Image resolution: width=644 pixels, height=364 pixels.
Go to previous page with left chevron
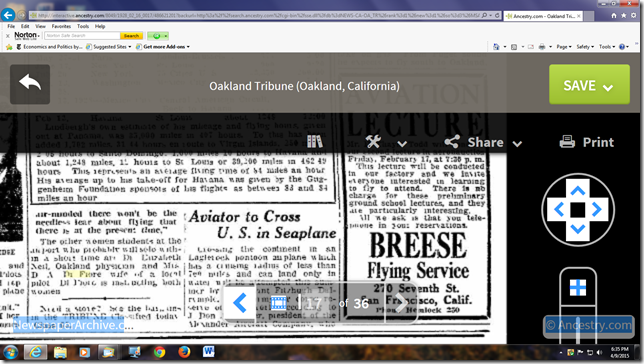[240, 303]
